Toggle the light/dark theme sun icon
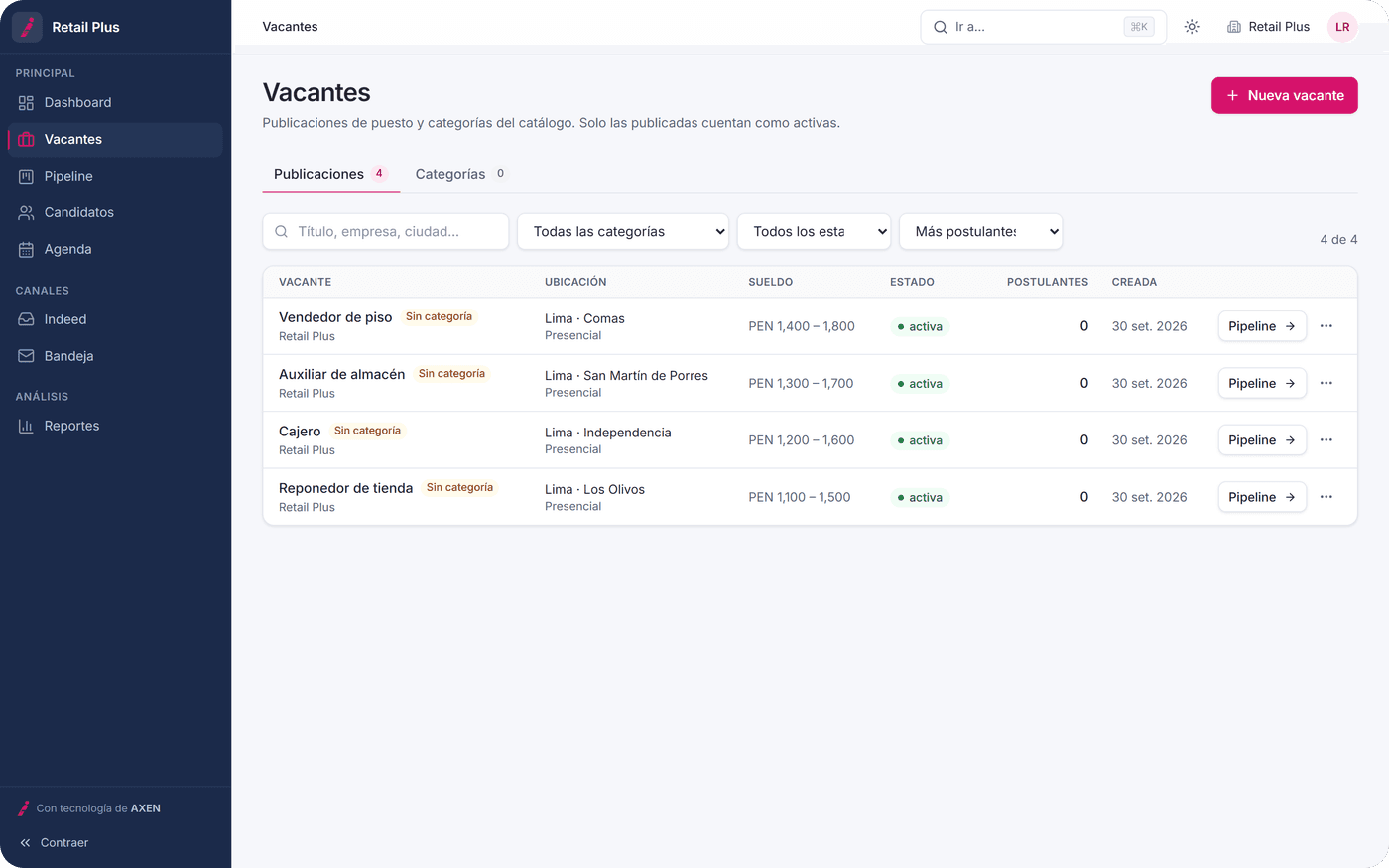The image size is (1389, 868). click(x=1192, y=27)
